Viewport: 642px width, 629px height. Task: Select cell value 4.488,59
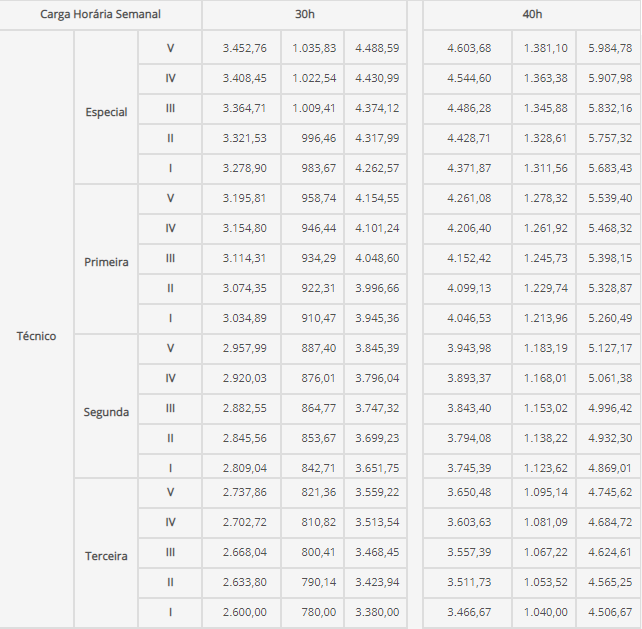pyautogui.click(x=377, y=48)
